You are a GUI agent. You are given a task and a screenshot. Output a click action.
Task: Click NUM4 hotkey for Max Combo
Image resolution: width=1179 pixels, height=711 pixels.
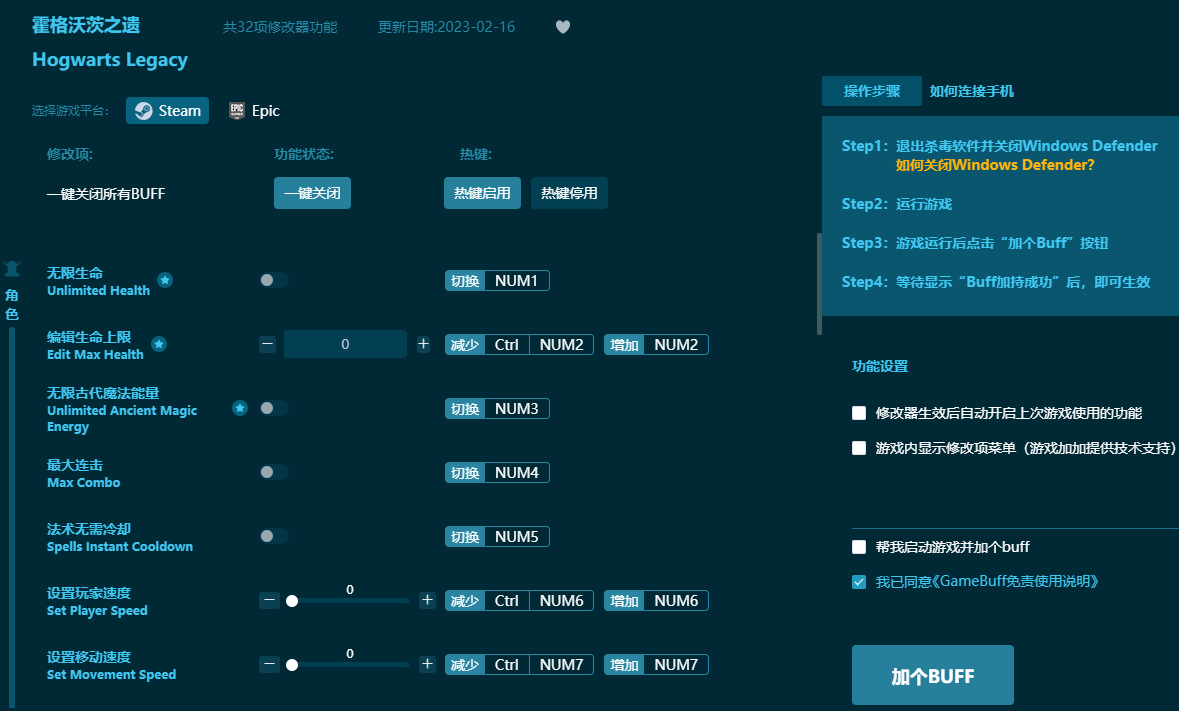pos(517,472)
